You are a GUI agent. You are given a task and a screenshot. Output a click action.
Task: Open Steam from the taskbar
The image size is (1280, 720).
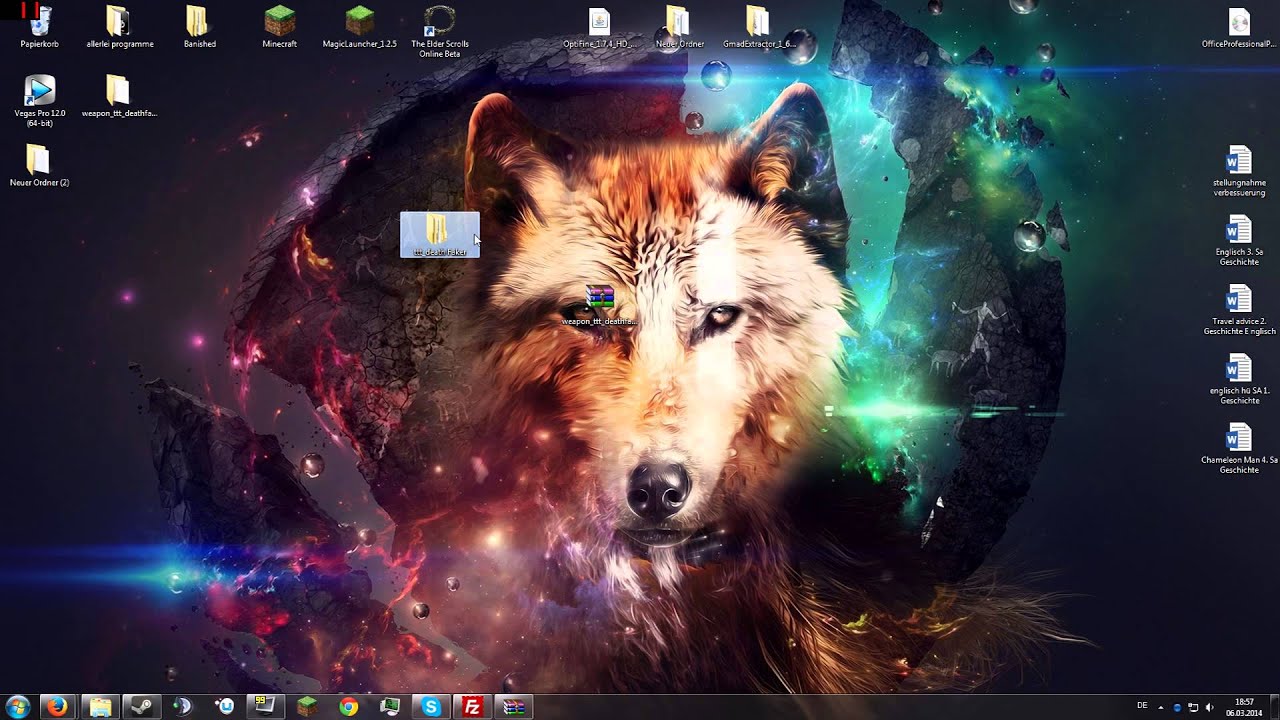click(x=140, y=707)
